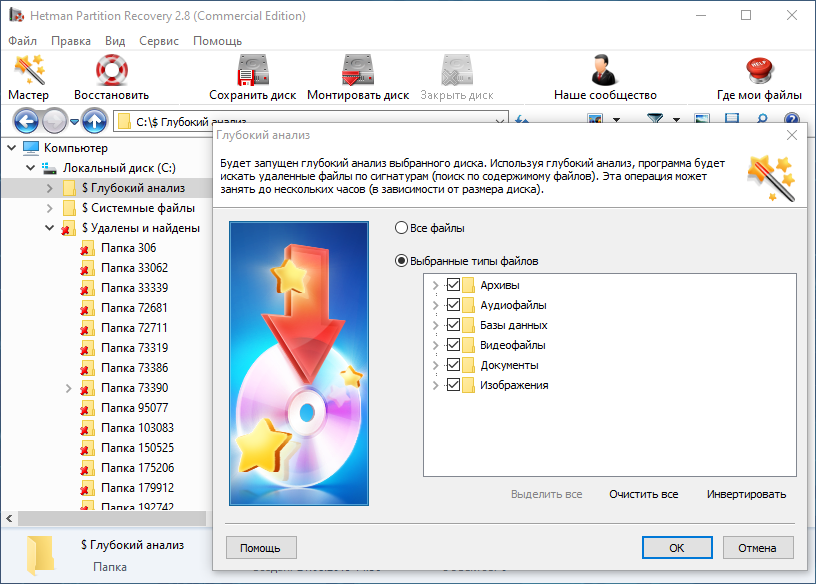The height and width of the screenshot is (584, 816).
Task: Uncheck the Изображения checkbox
Action: 454,385
